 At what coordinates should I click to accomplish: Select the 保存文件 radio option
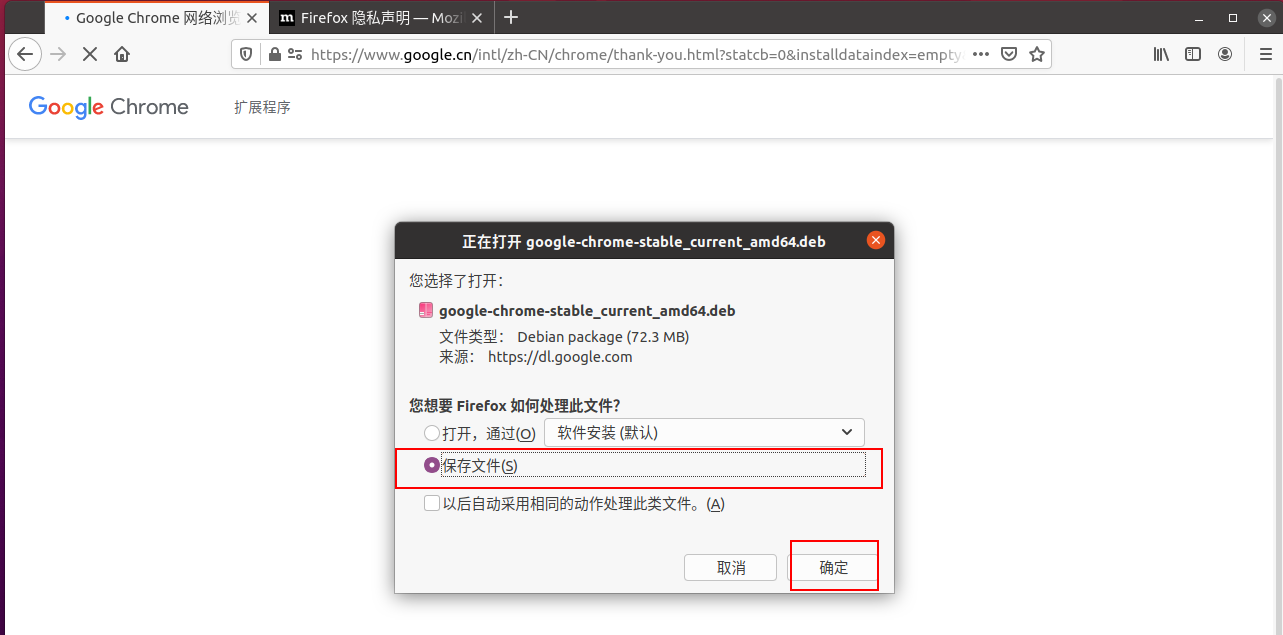tap(432, 465)
